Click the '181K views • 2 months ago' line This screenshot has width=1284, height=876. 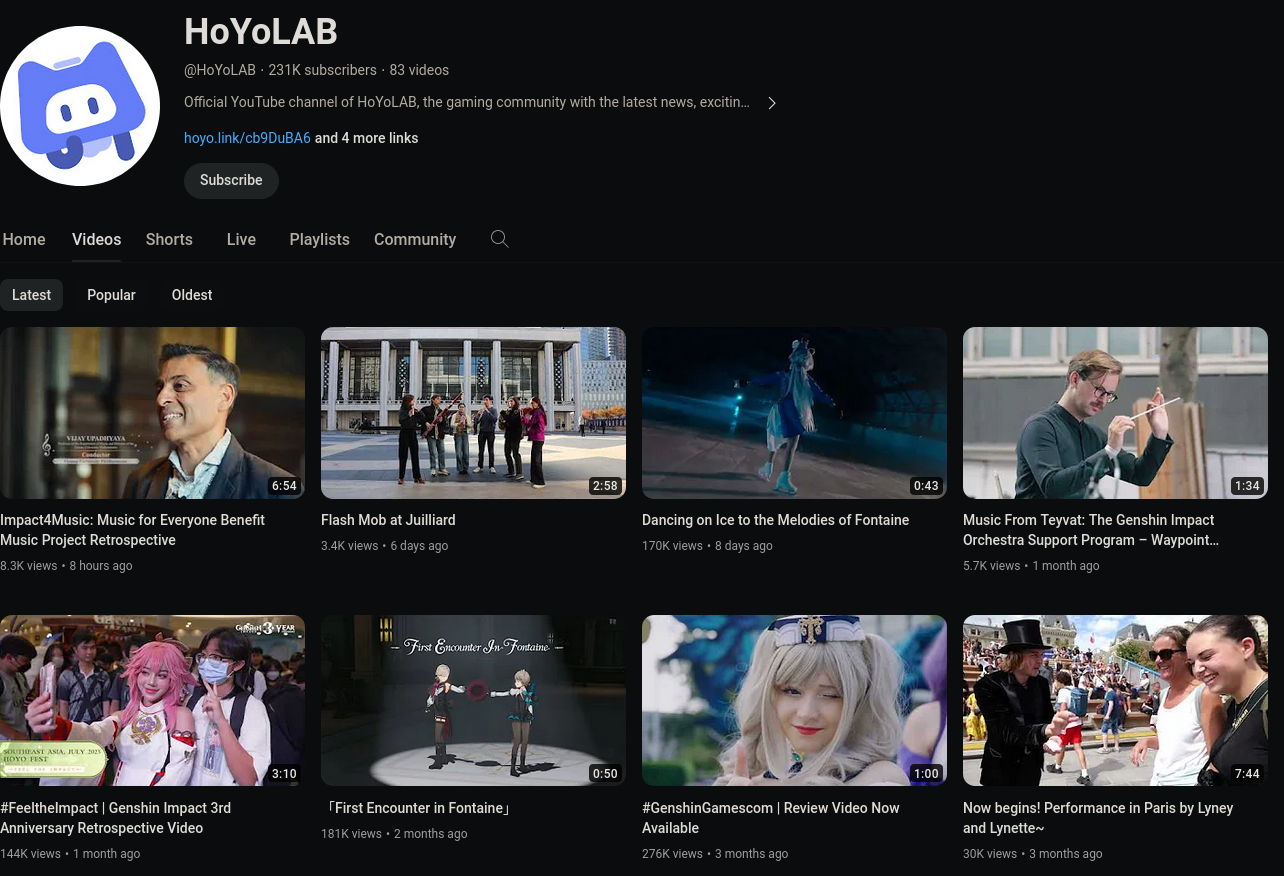(x=394, y=834)
